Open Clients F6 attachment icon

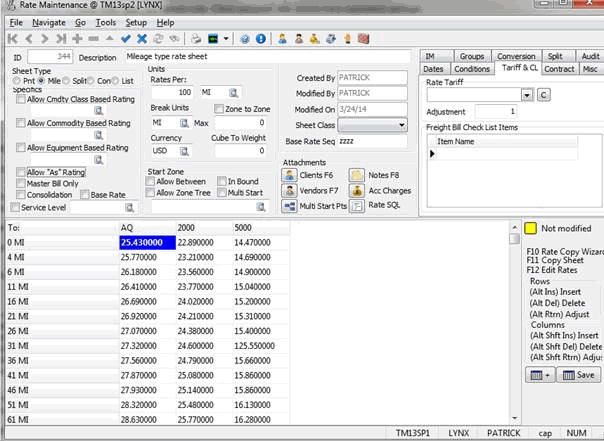(290, 174)
